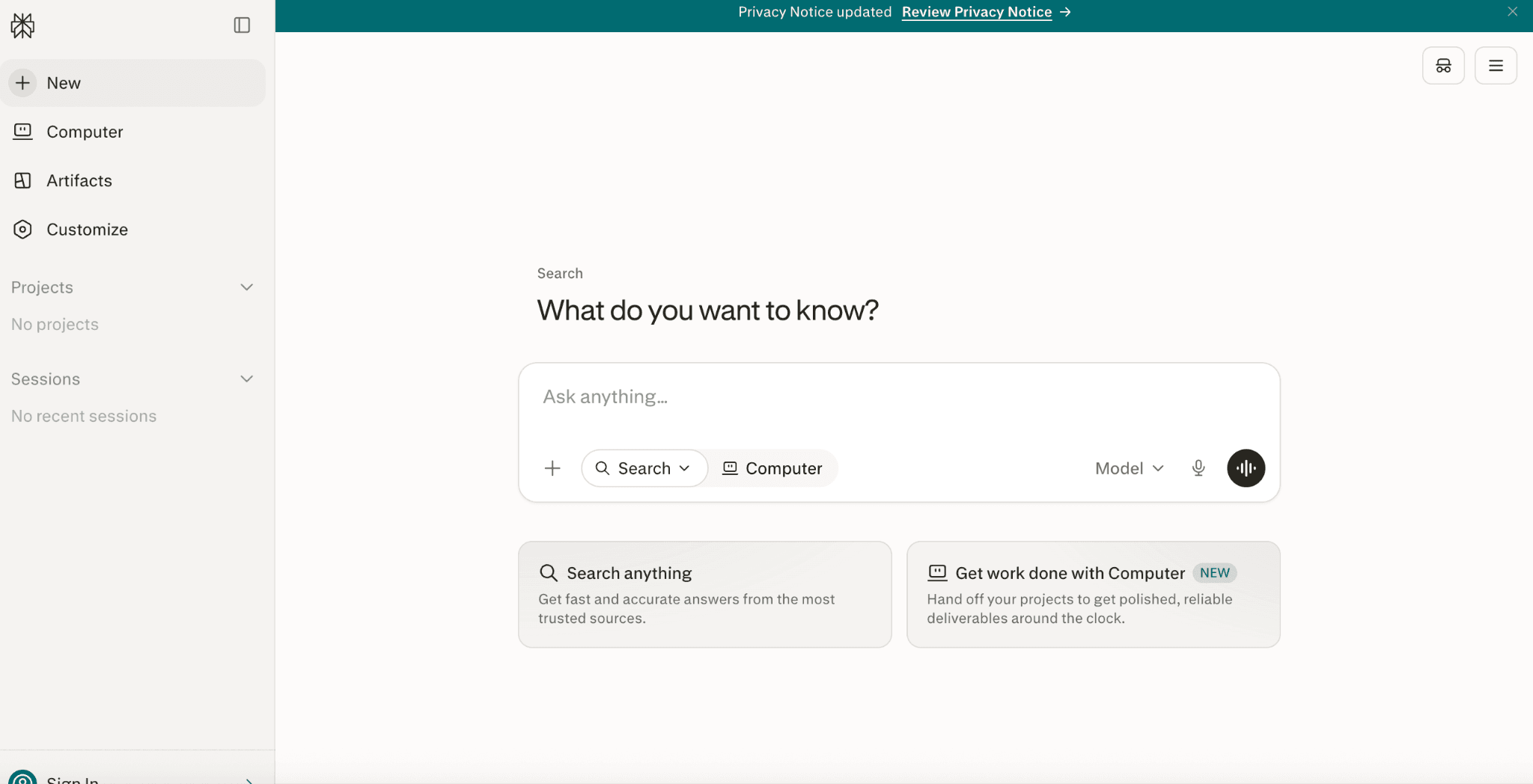Open the hamburger menu at top right
Viewport: 1533px width, 784px height.
[x=1496, y=66]
